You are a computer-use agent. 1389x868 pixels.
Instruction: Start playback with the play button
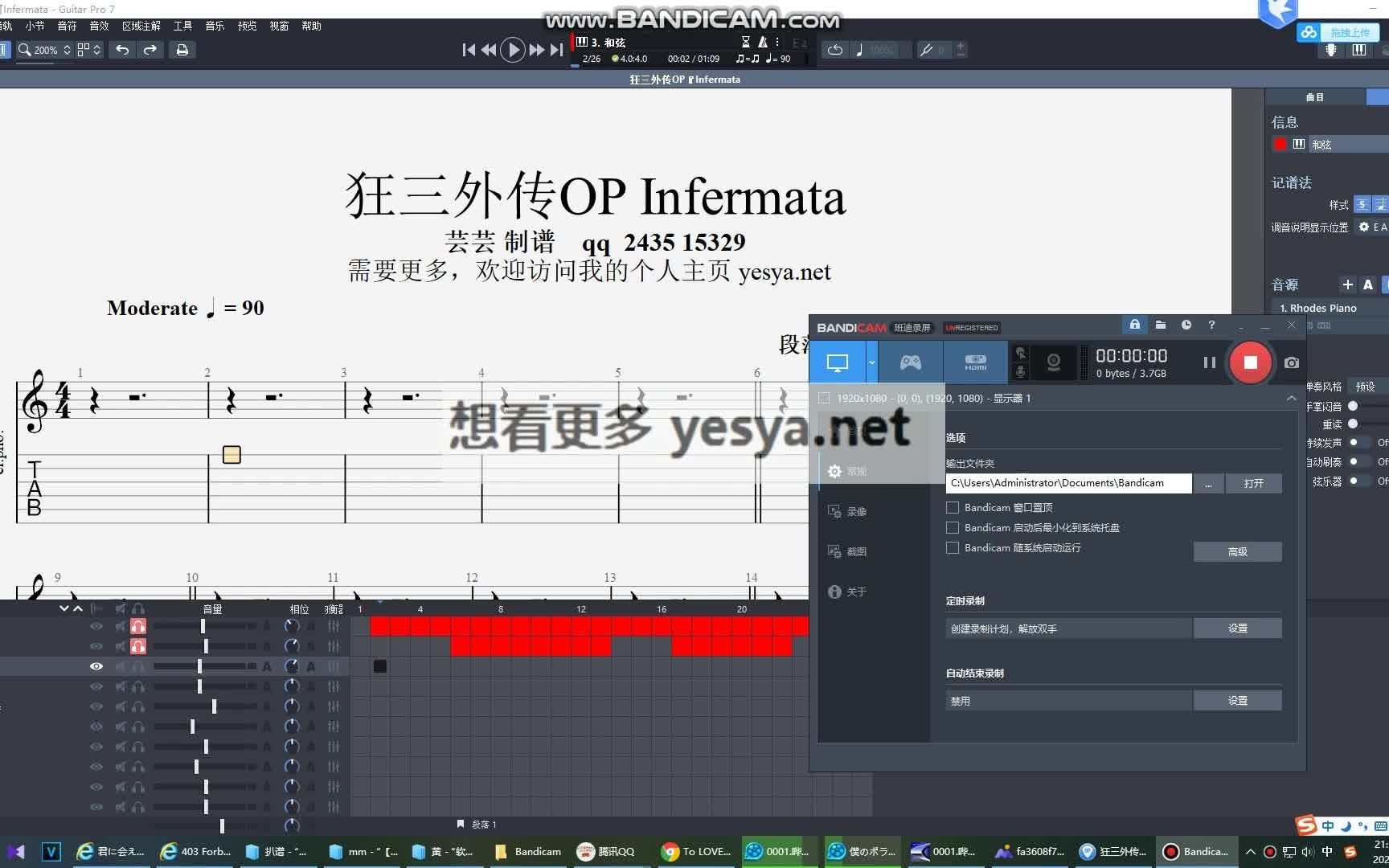click(512, 50)
